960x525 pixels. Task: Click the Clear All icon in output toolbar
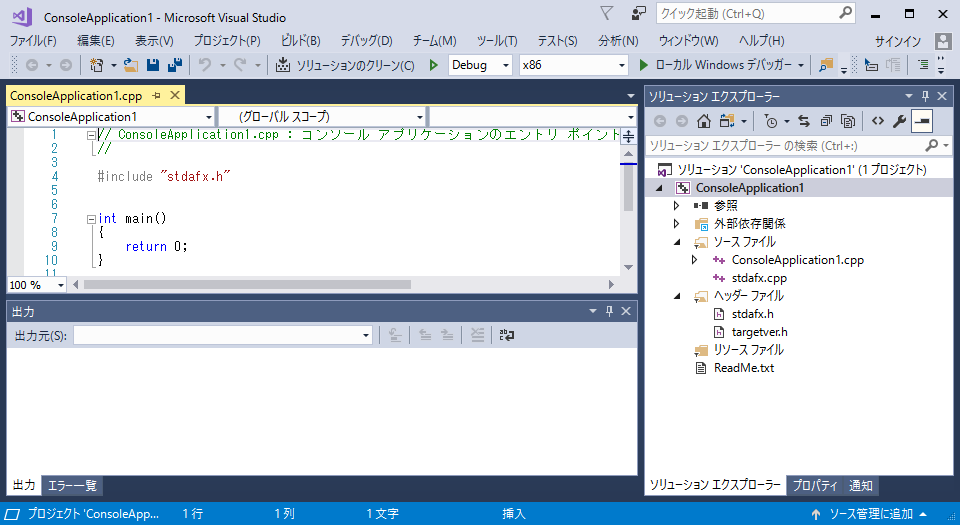pos(477,335)
